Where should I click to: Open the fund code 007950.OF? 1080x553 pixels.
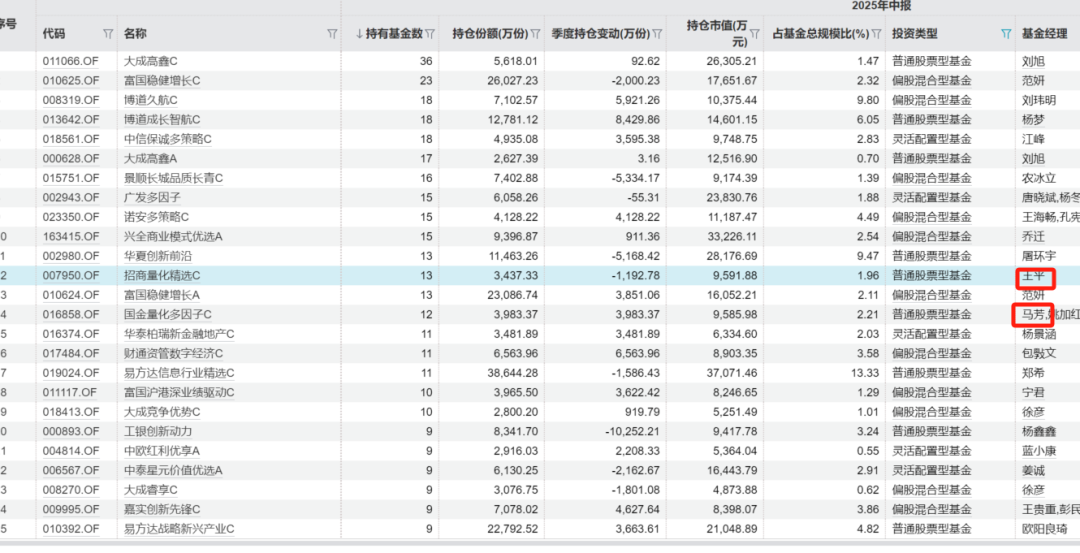point(71,275)
